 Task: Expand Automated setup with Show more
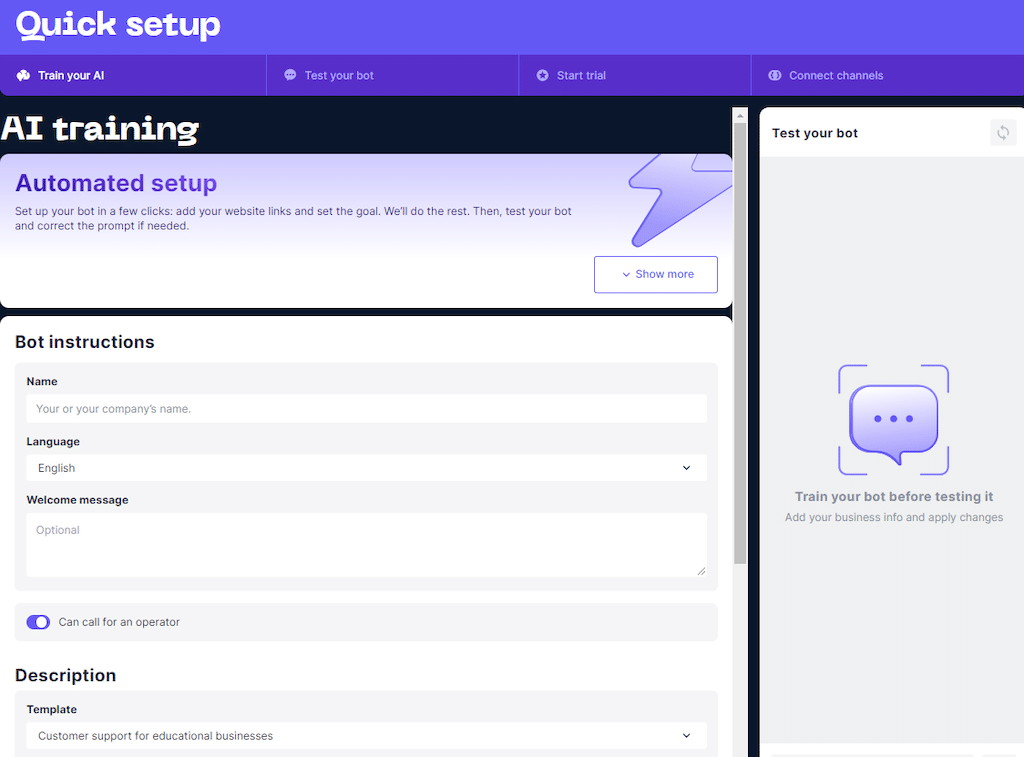(x=656, y=274)
